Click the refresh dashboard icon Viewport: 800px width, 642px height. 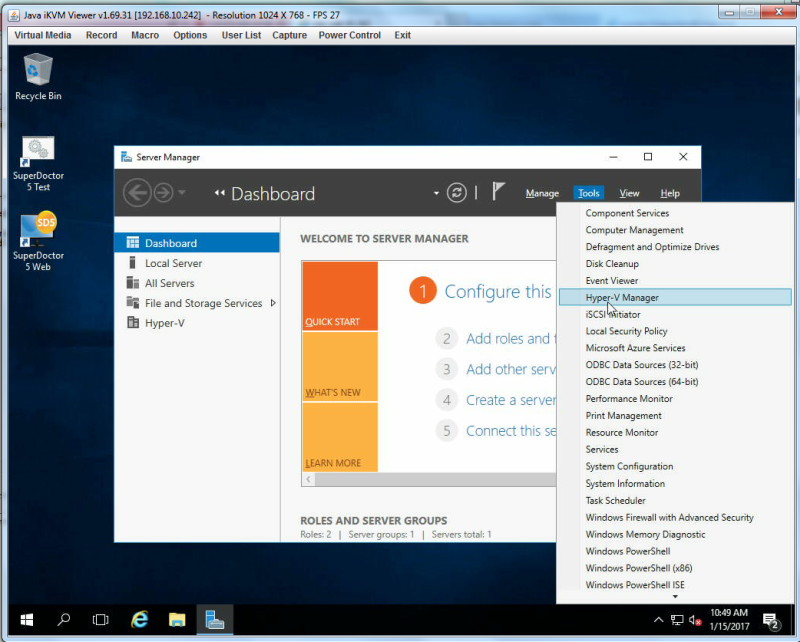pos(456,193)
